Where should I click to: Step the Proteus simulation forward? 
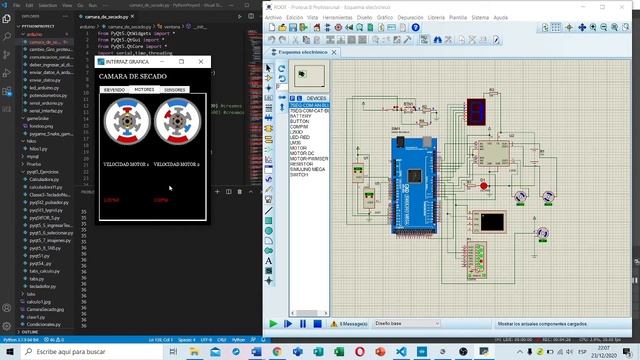[288, 324]
